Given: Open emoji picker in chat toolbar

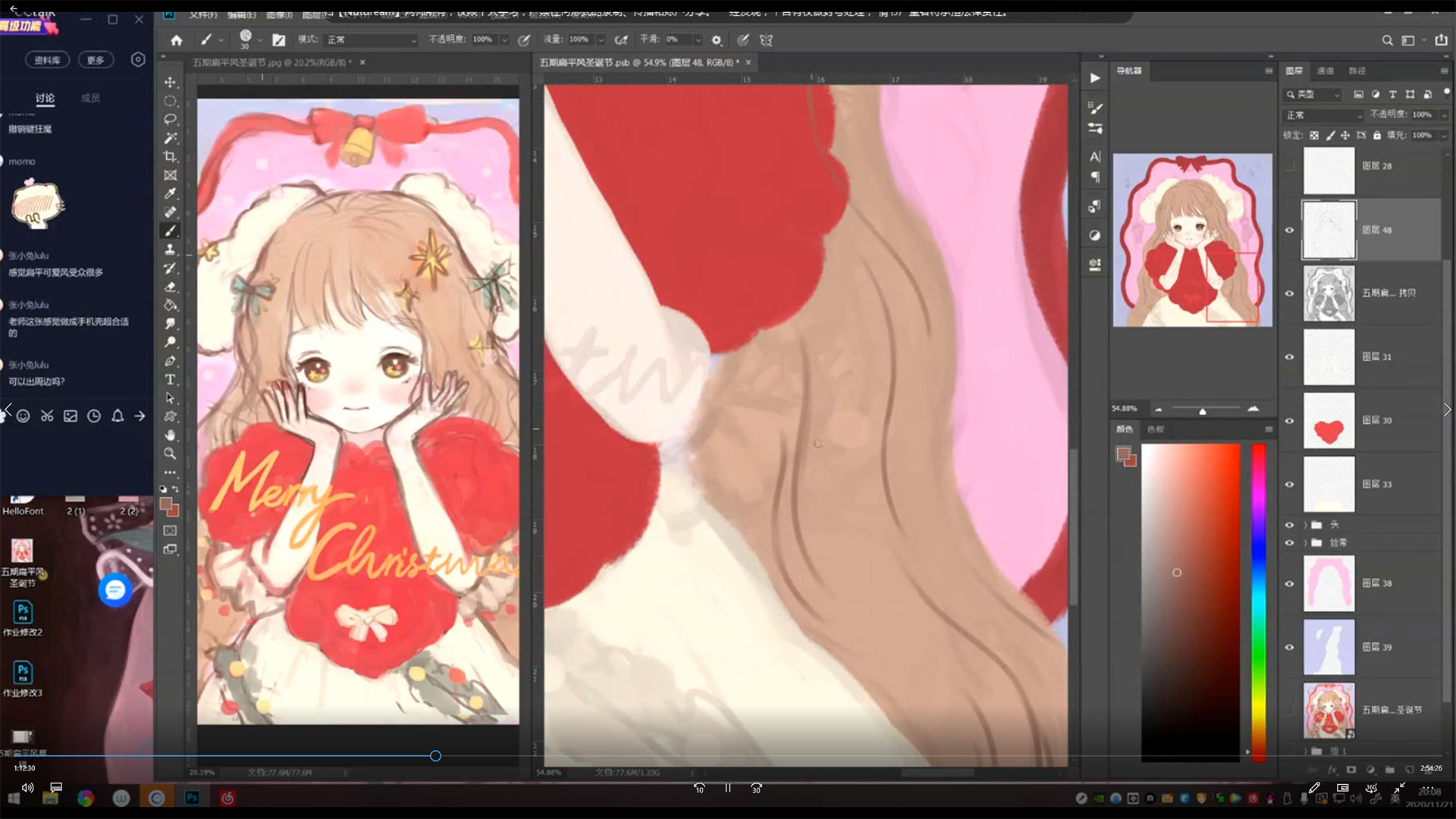Looking at the screenshot, I should pyautogui.click(x=24, y=416).
